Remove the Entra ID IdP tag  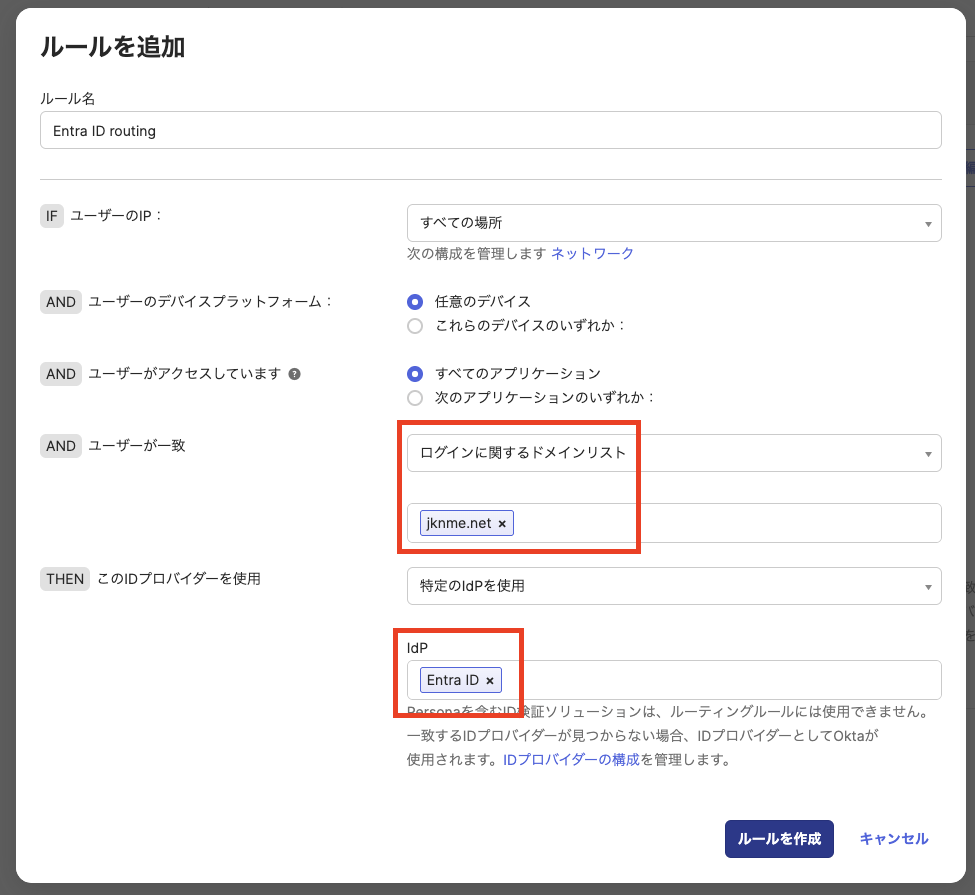[x=490, y=681]
